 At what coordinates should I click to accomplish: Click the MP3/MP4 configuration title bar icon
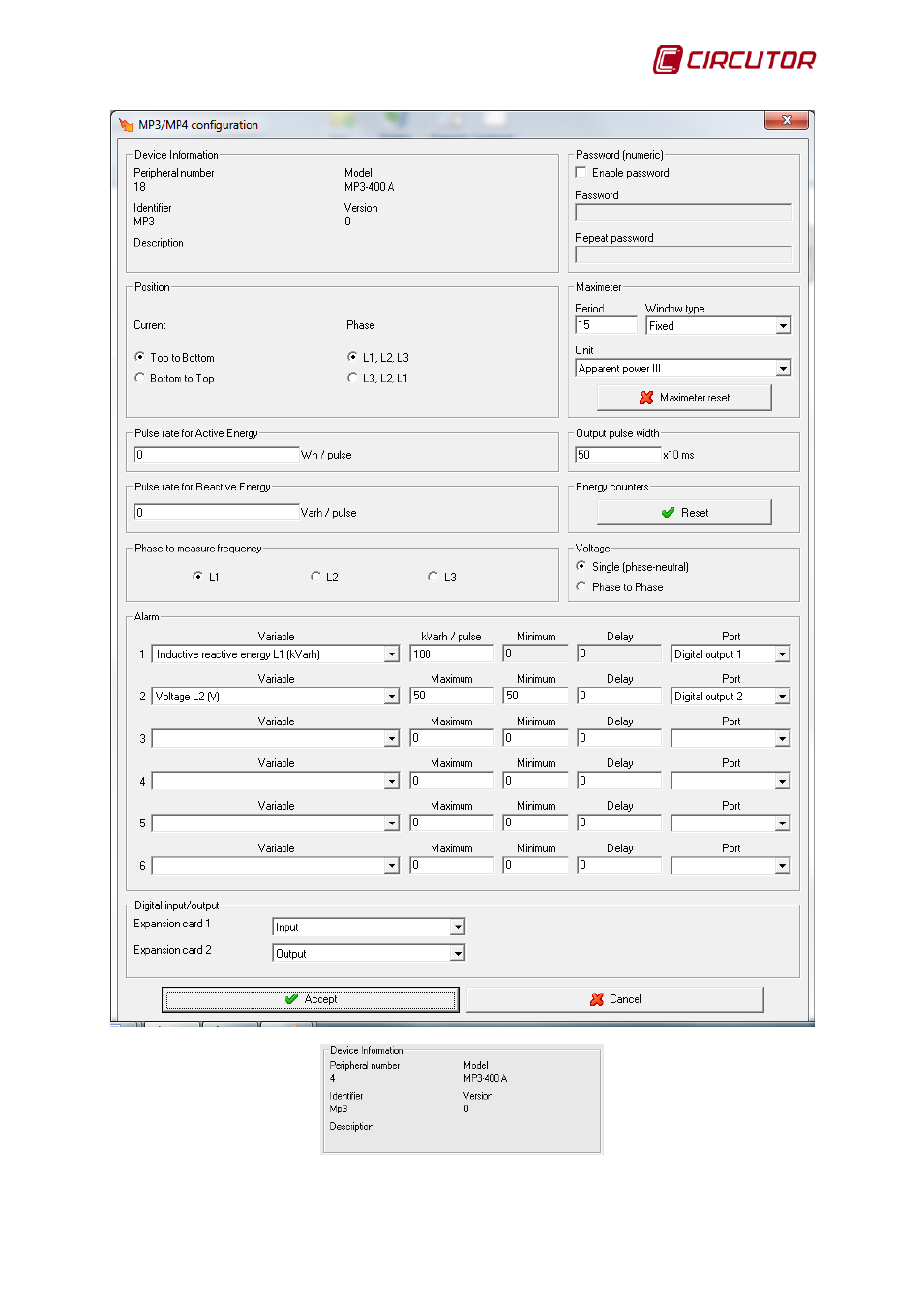tap(126, 125)
